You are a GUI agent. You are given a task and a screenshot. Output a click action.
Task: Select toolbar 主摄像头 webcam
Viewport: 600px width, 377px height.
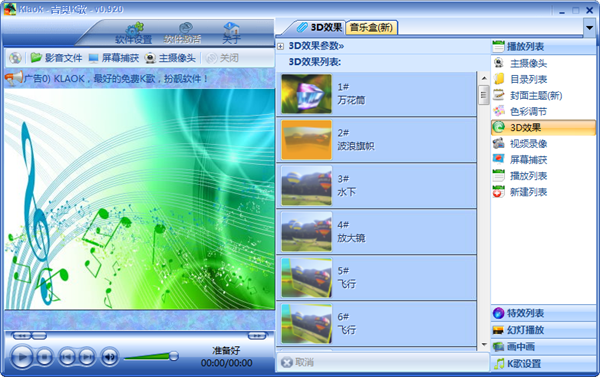[170, 58]
